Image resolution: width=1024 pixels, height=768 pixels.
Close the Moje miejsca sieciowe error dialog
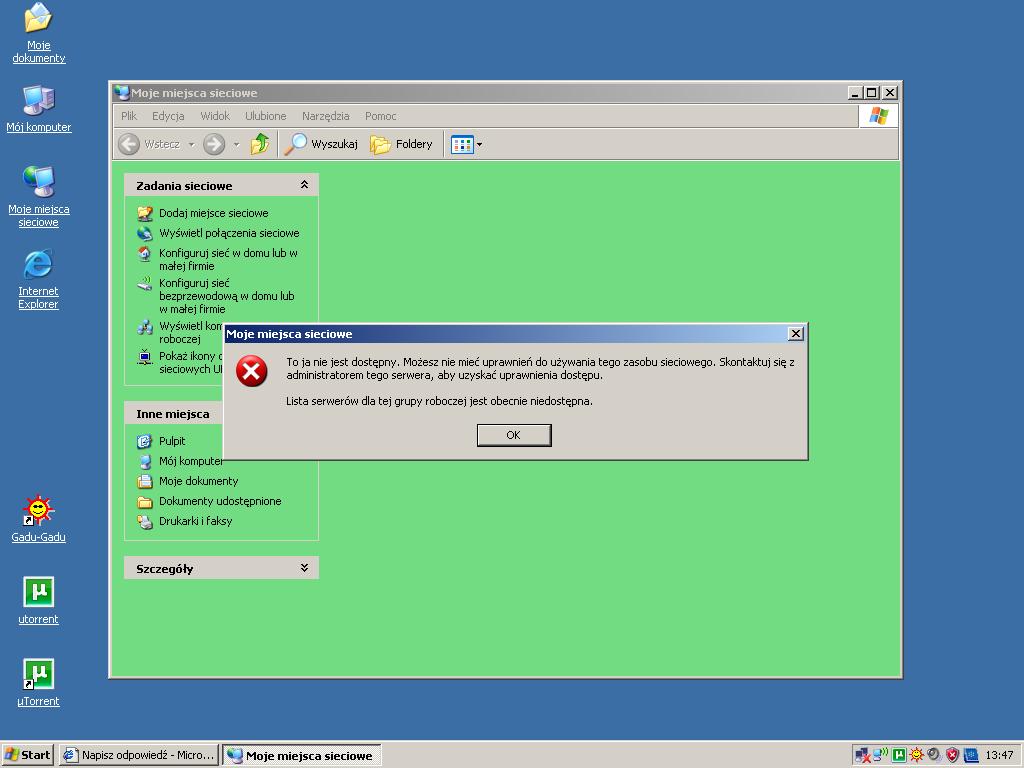point(795,334)
